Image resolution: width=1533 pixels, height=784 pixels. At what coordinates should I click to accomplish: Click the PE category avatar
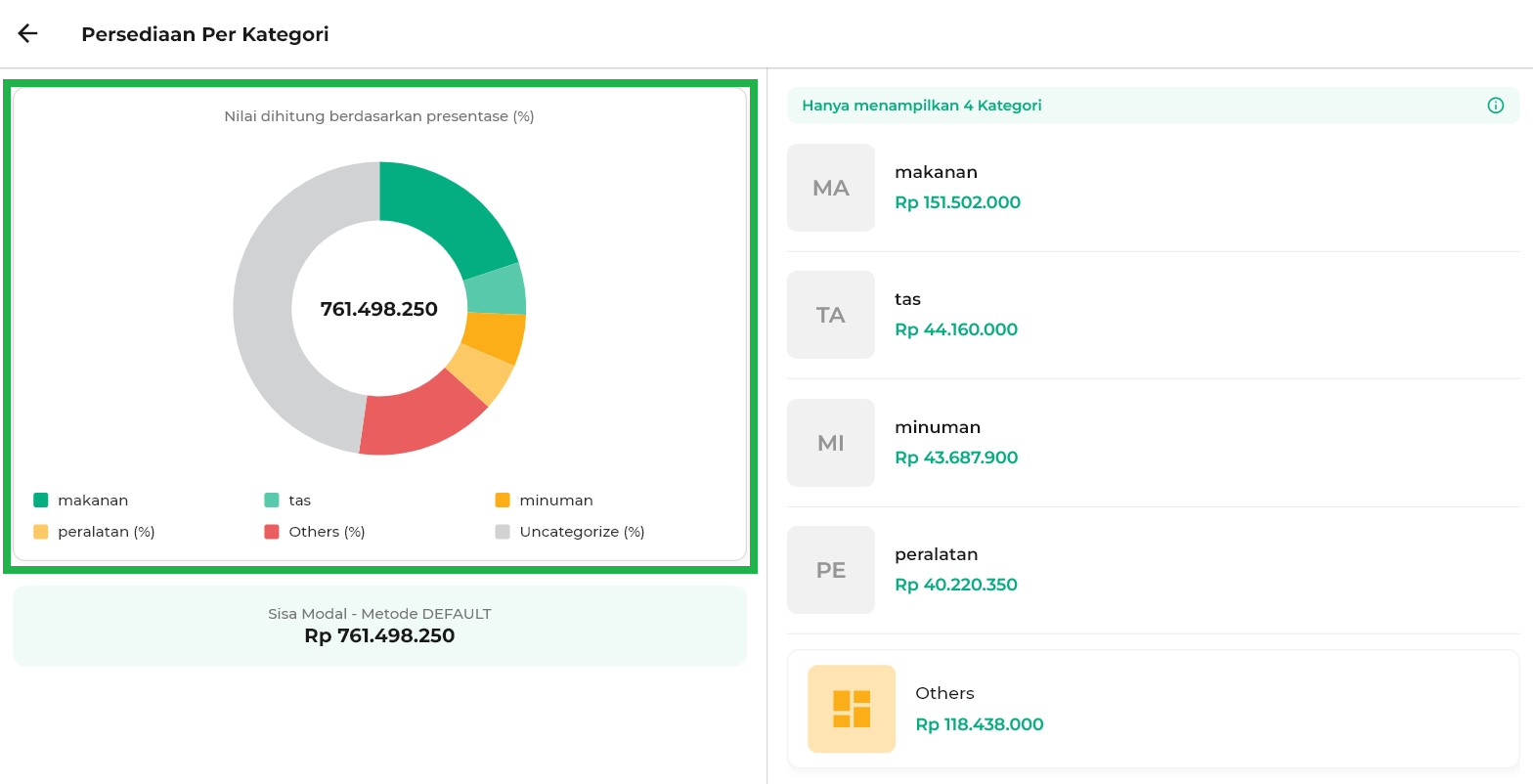pos(830,570)
